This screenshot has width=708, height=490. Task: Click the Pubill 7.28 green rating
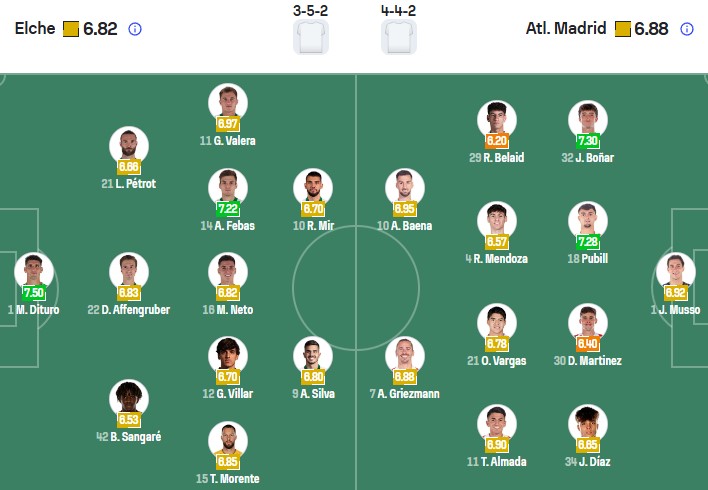coord(587,243)
